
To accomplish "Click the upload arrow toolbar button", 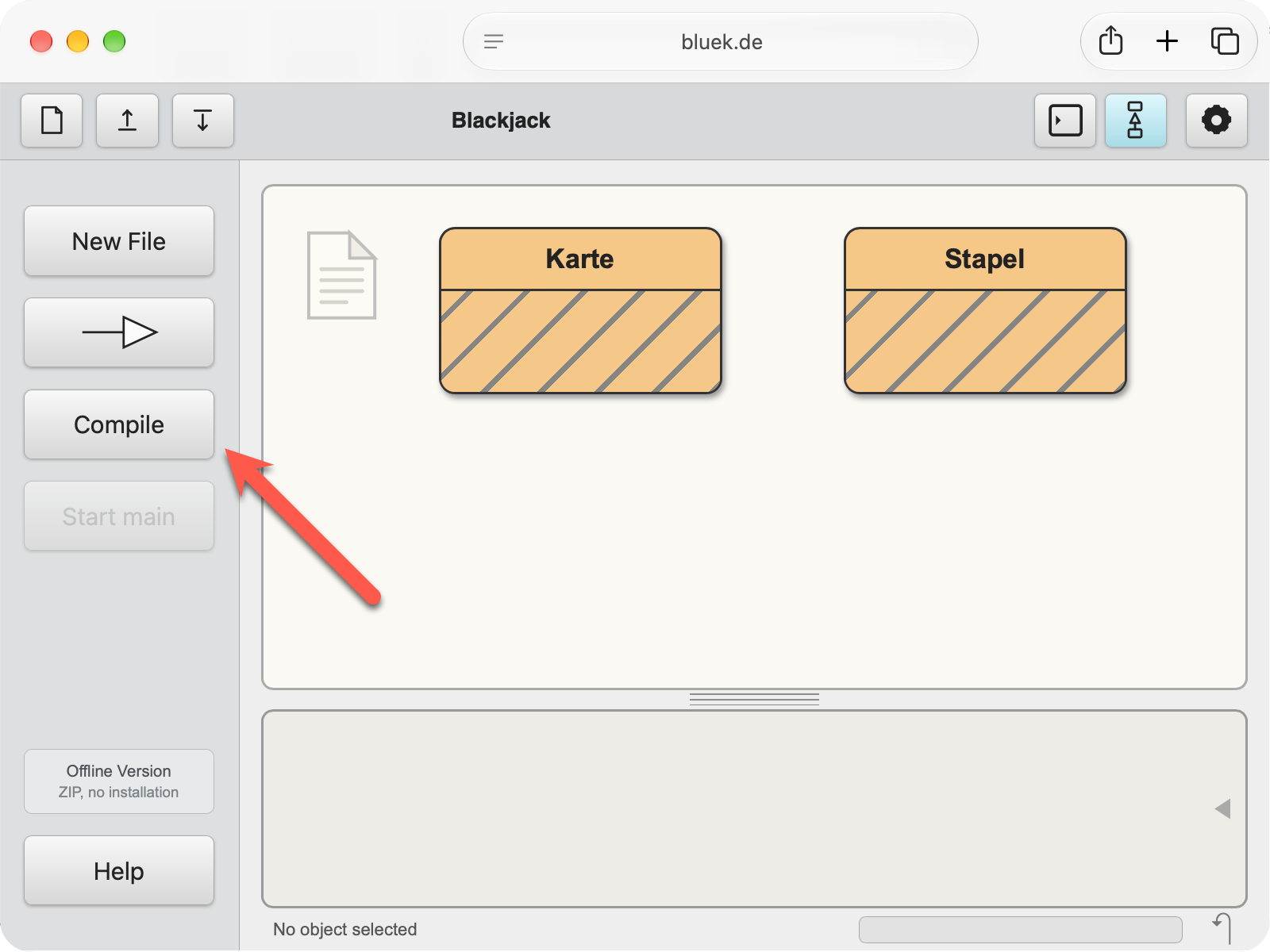I will [x=127, y=121].
